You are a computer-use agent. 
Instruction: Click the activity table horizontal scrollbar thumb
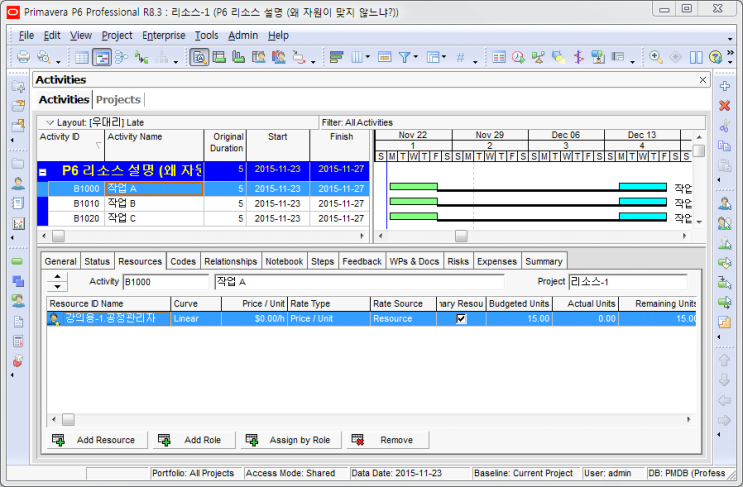pyautogui.click(x=58, y=235)
